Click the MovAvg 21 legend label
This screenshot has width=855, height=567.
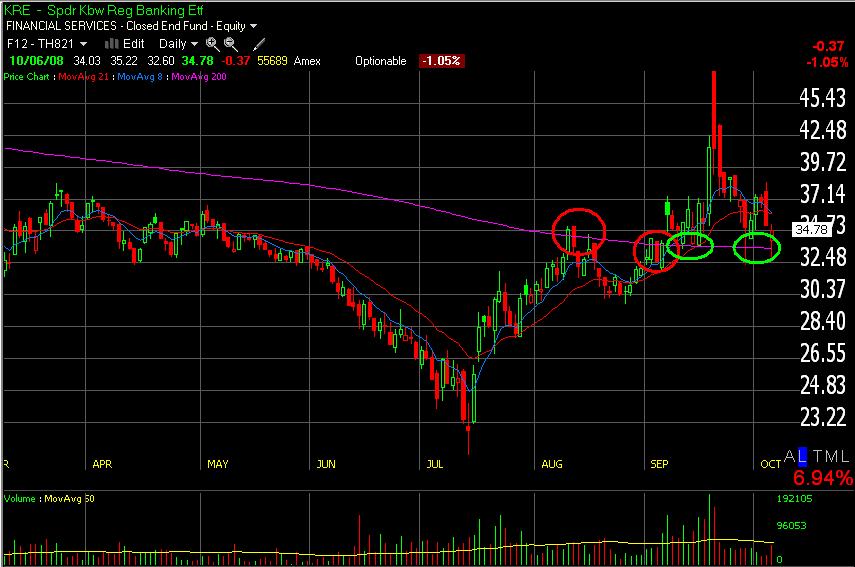[83, 77]
